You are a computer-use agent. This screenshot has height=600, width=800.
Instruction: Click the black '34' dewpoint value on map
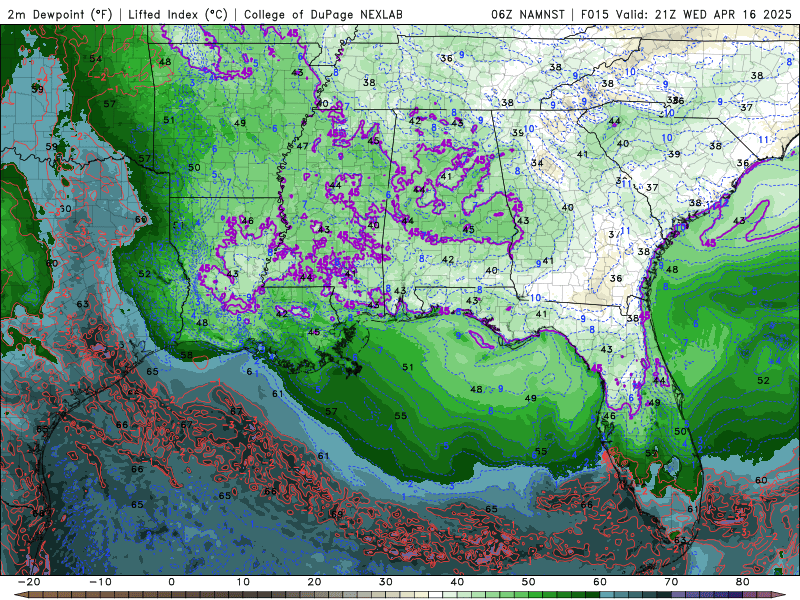click(537, 163)
